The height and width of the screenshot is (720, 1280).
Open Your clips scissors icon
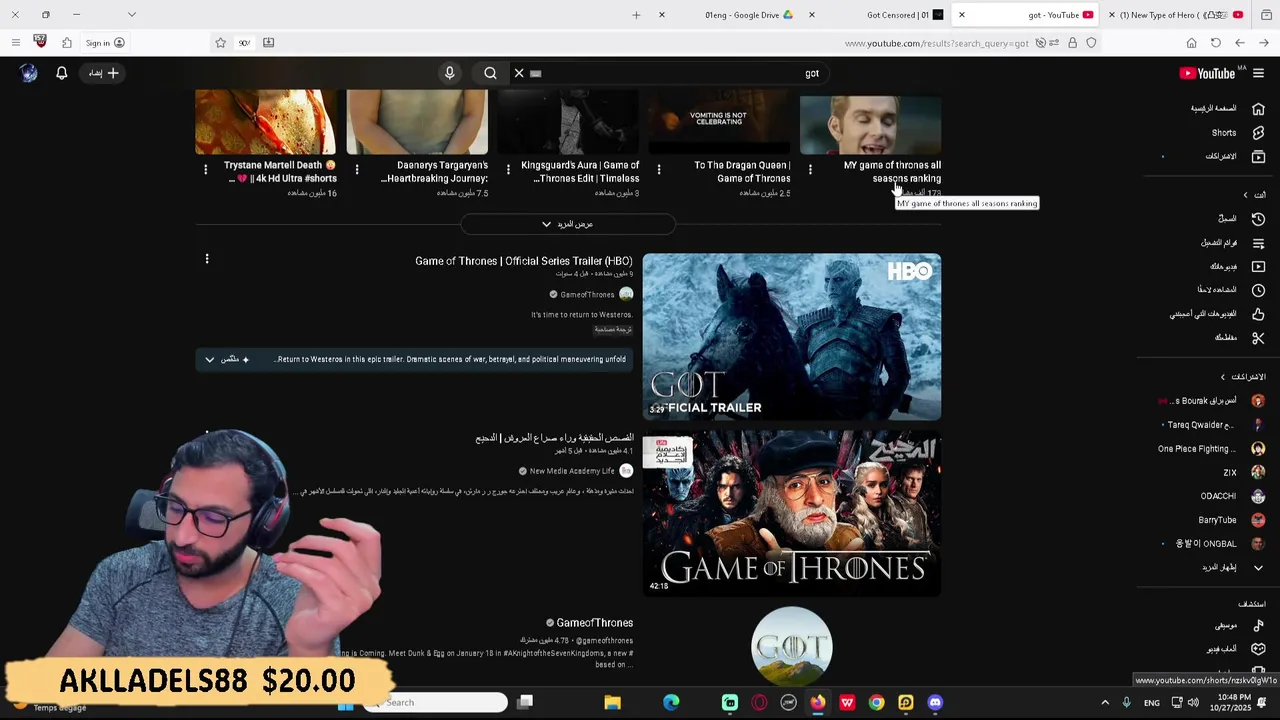(1258, 338)
